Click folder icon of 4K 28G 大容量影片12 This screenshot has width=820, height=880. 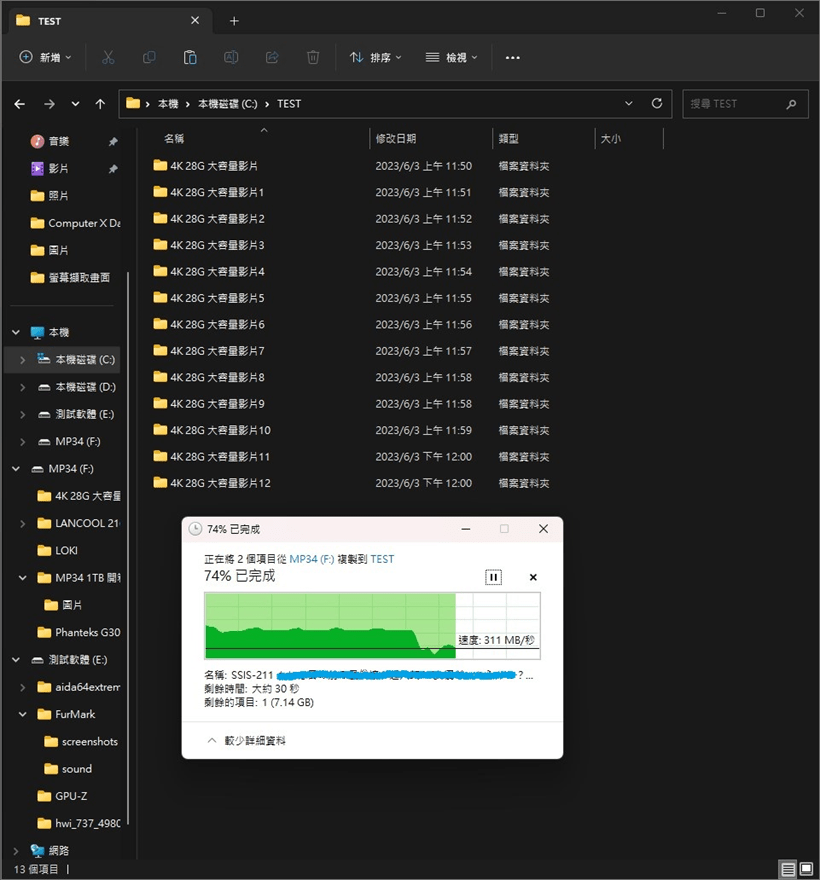(x=160, y=483)
